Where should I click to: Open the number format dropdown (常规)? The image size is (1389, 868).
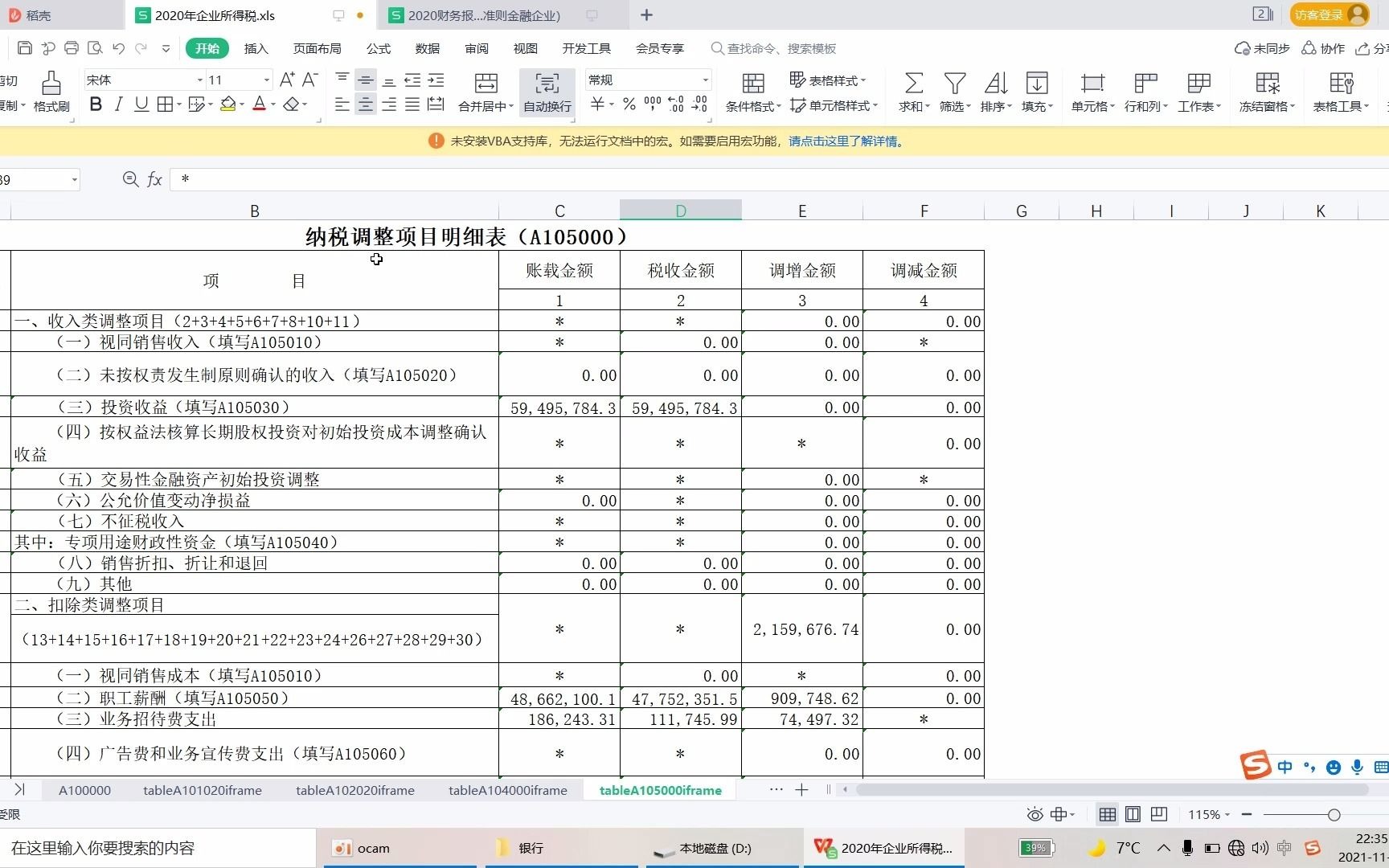[706, 80]
